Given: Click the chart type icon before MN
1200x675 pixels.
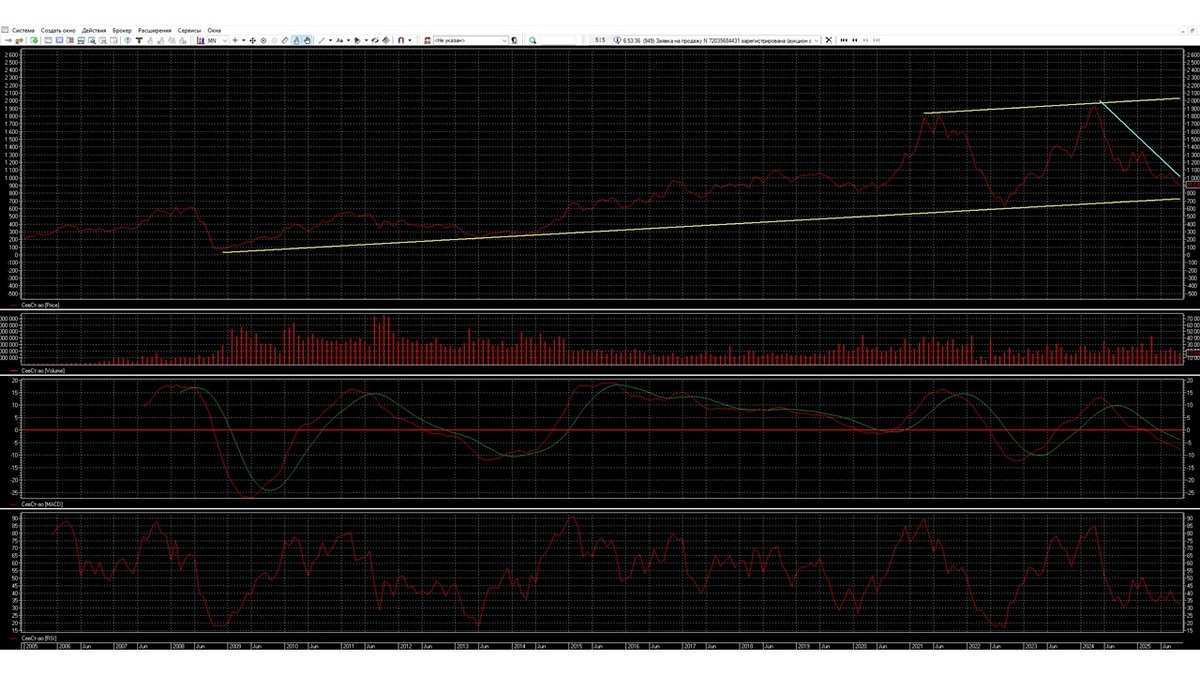Looking at the screenshot, I should pyautogui.click(x=201, y=40).
